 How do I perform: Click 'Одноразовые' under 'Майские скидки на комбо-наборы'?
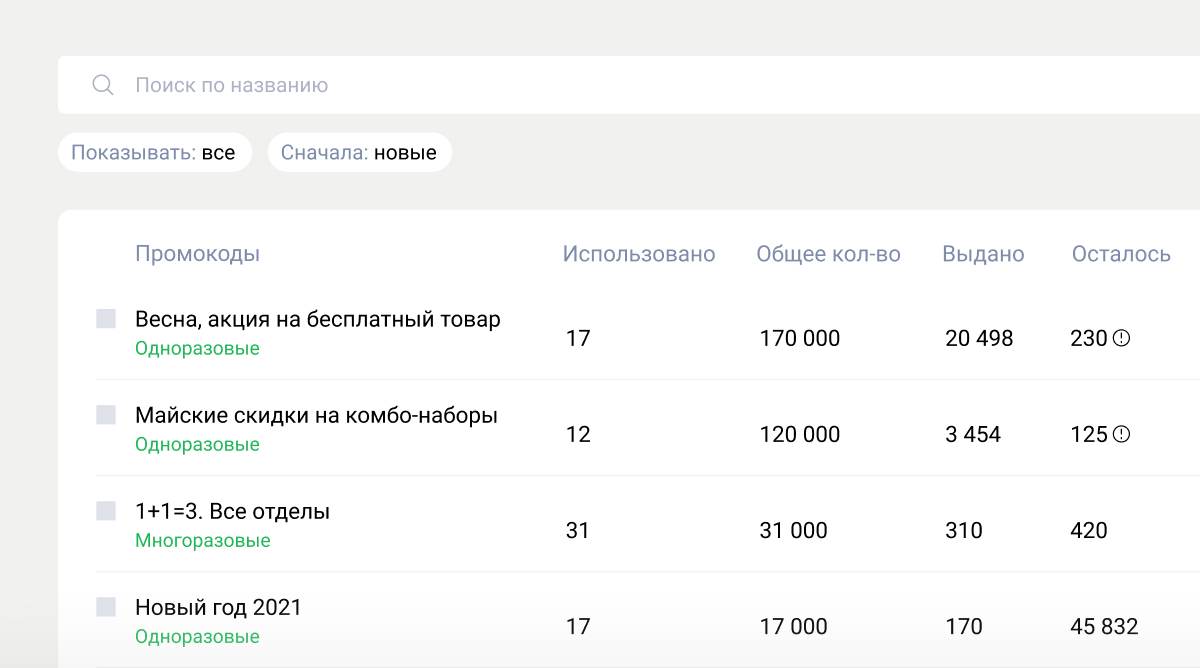[x=197, y=445]
